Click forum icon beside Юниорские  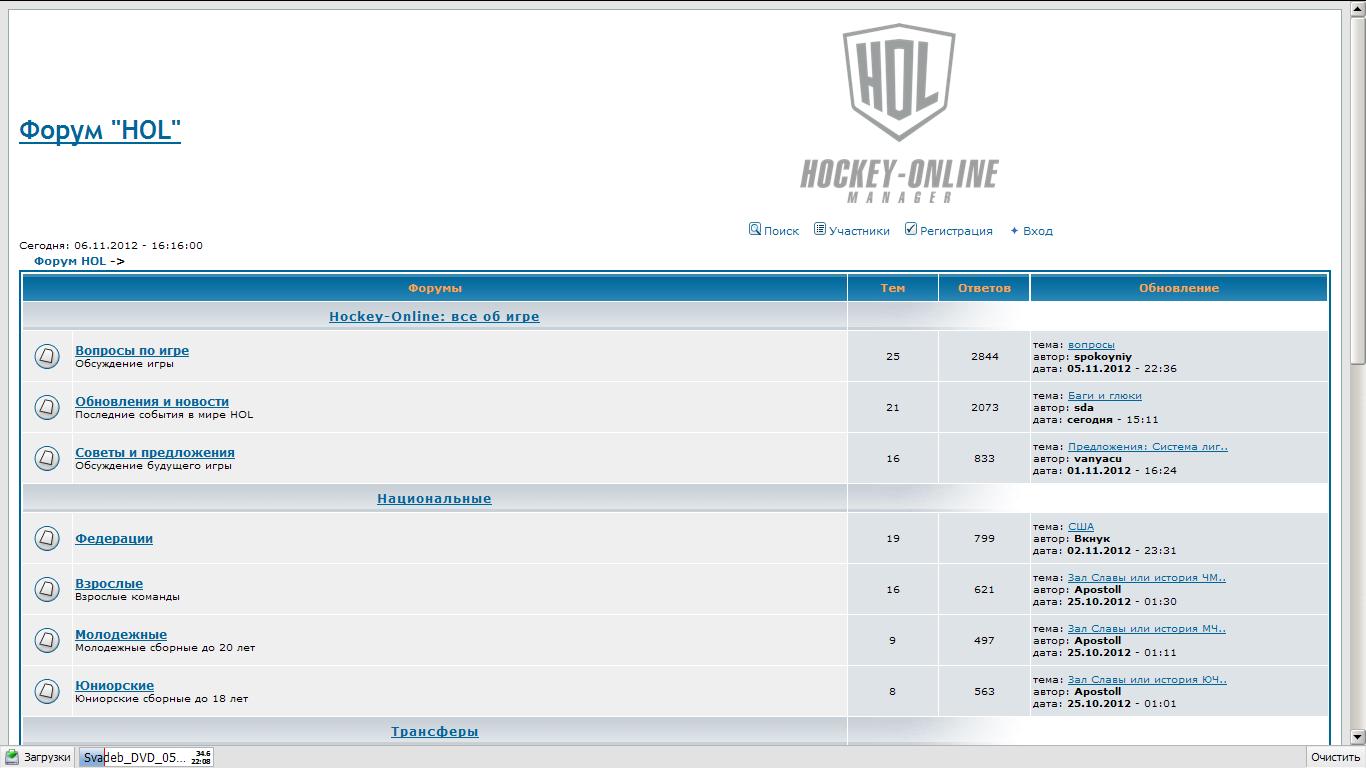[47, 691]
